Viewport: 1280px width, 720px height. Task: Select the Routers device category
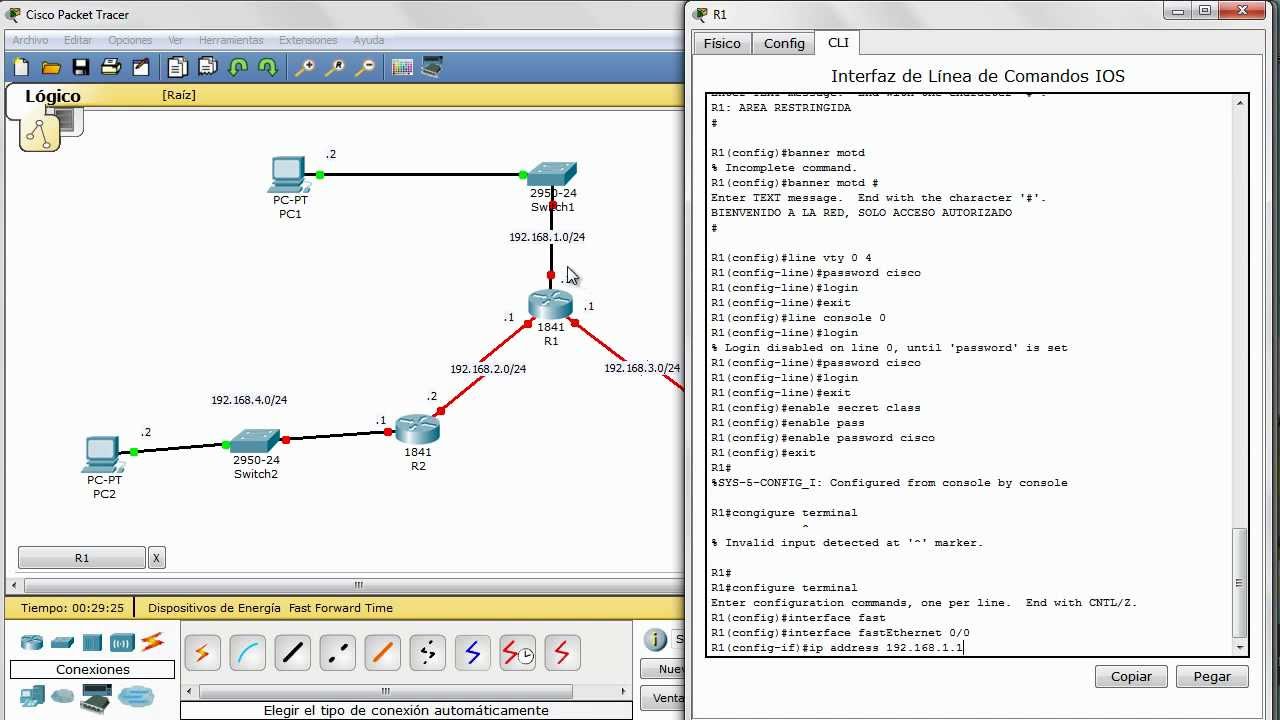click(32, 642)
